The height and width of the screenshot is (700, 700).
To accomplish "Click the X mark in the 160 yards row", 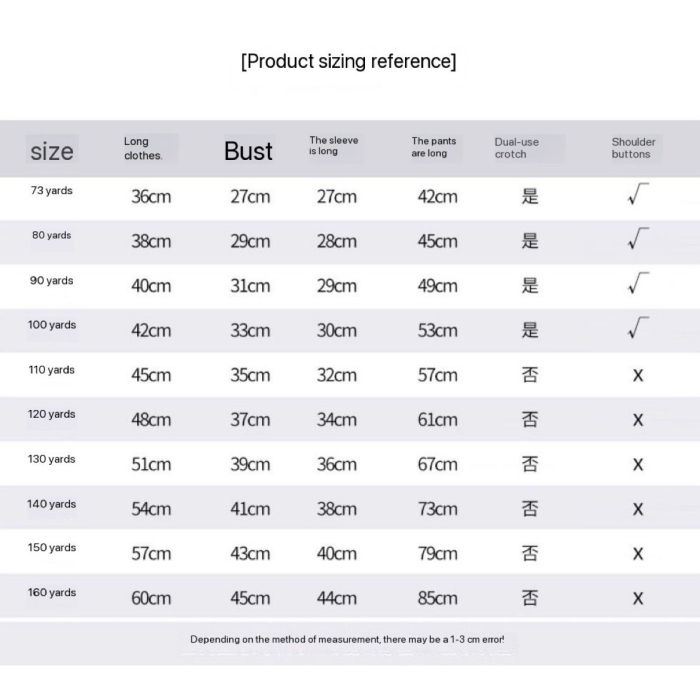I will coord(638,598).
